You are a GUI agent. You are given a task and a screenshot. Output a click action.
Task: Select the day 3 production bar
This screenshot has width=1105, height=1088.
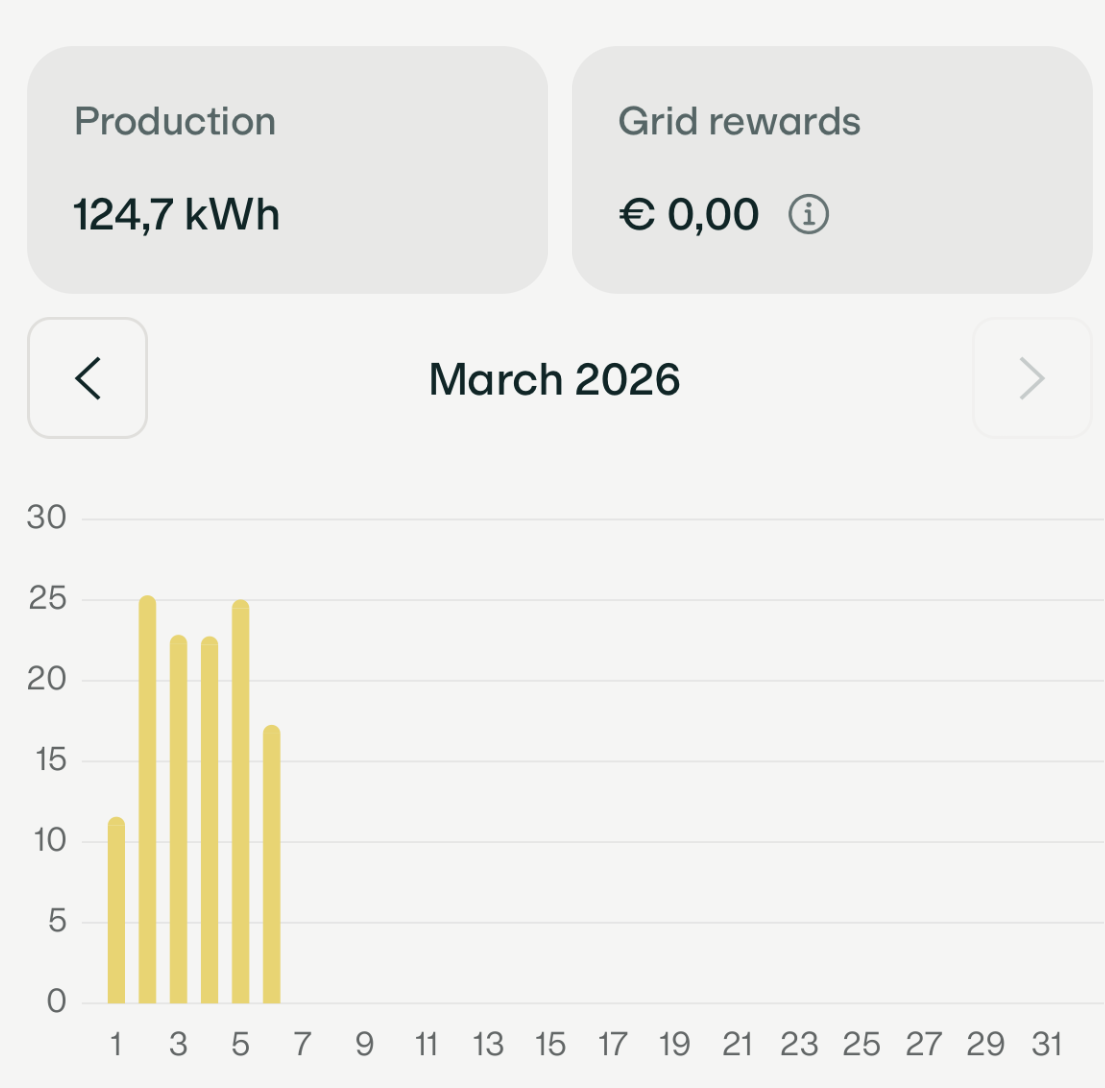click(178, 820)
